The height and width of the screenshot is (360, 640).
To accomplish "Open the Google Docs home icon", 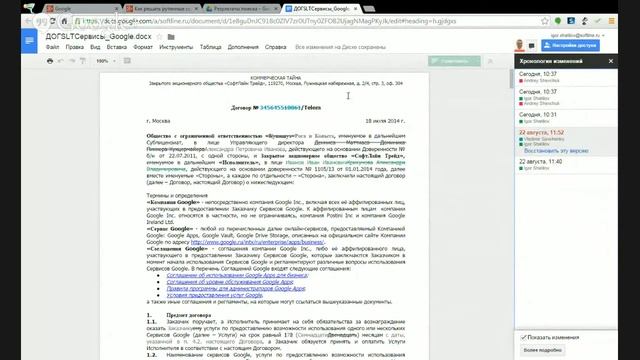I will point(29,41).
